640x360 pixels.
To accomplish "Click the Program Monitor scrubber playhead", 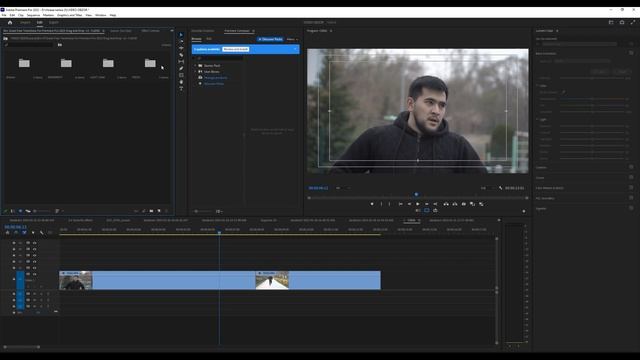I will click(x=416, y=195).
